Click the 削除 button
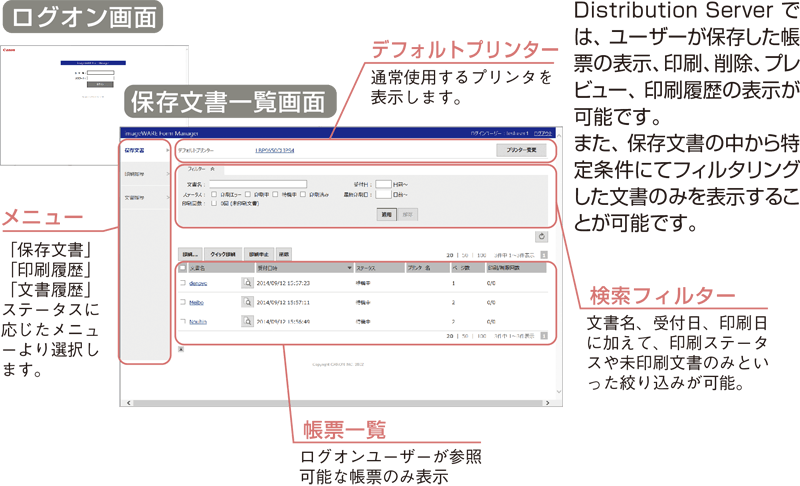Image resolution: width=800 pixels, height=486 pixels. tap(284, 254)
